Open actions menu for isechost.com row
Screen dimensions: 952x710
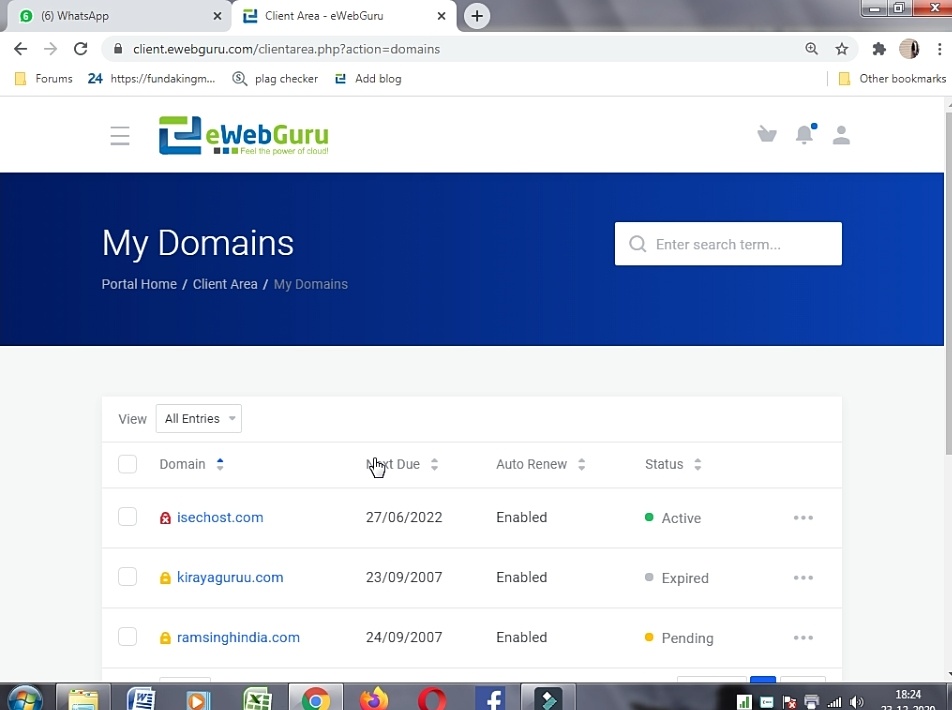pyautogui.click(x=803, y=517)
